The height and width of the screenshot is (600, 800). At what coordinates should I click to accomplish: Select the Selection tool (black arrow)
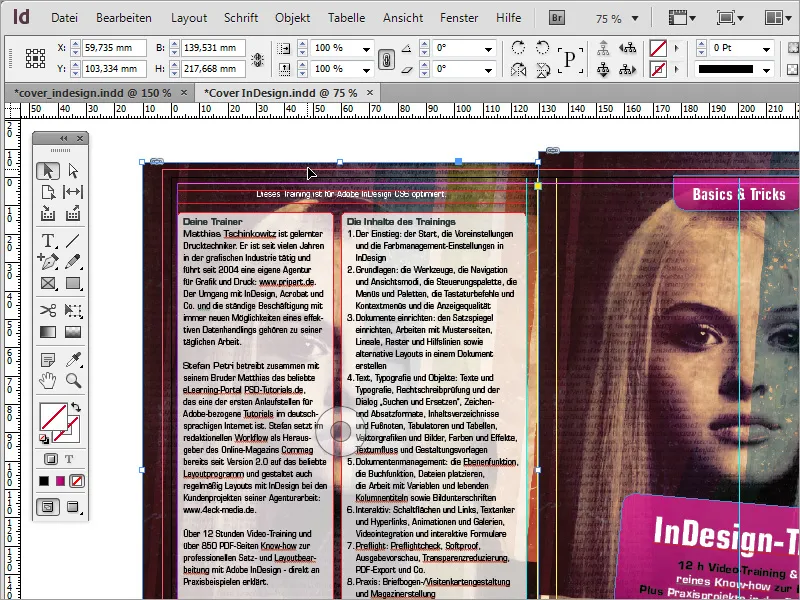point(48,171)
